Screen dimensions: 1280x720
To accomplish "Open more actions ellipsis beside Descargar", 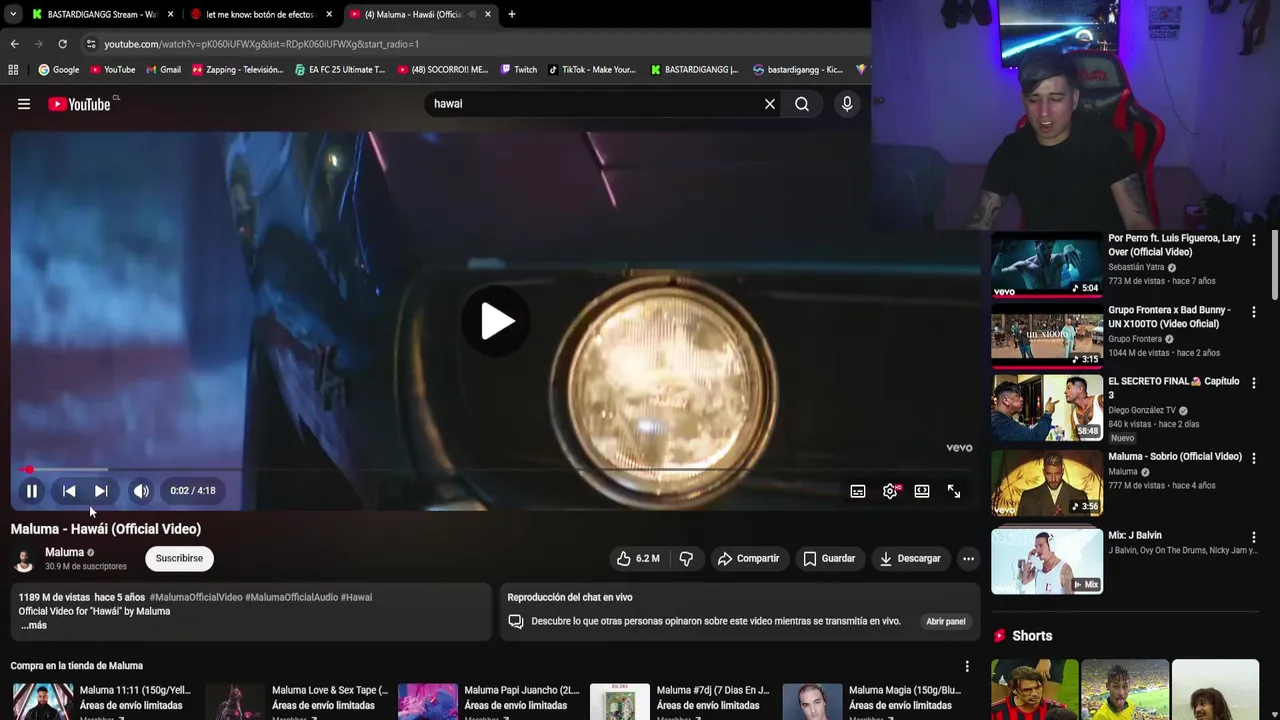I will 968,559.
